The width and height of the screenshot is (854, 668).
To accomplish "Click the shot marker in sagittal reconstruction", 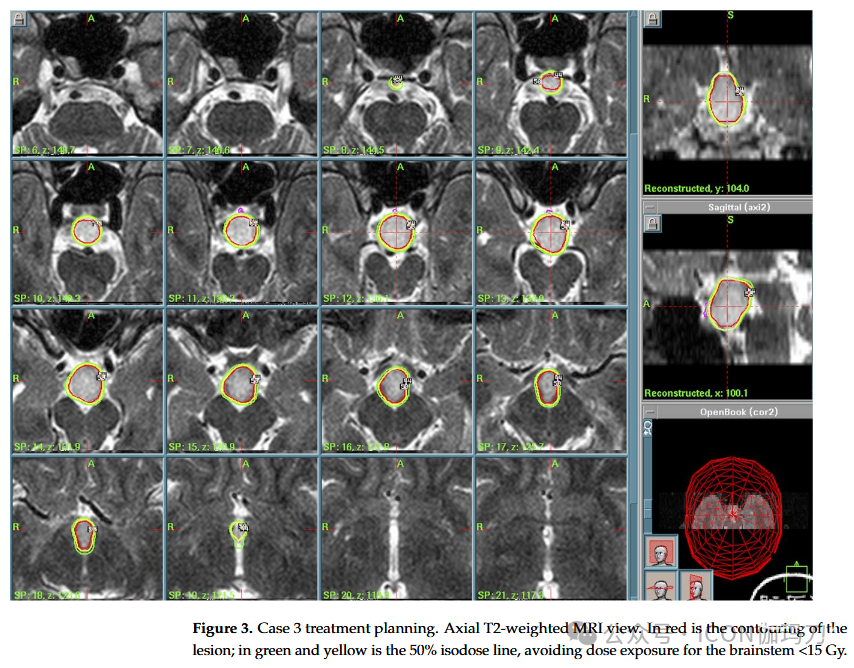I will tap(748, 293).
